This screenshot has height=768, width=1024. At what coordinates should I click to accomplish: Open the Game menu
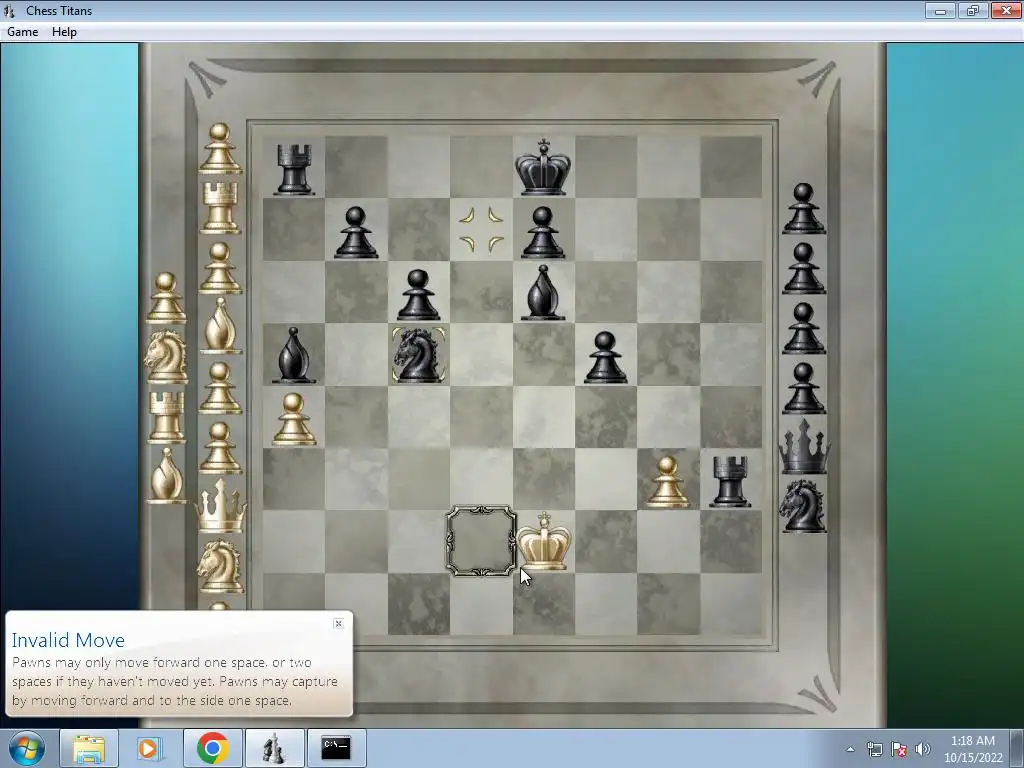pos(22,31)
